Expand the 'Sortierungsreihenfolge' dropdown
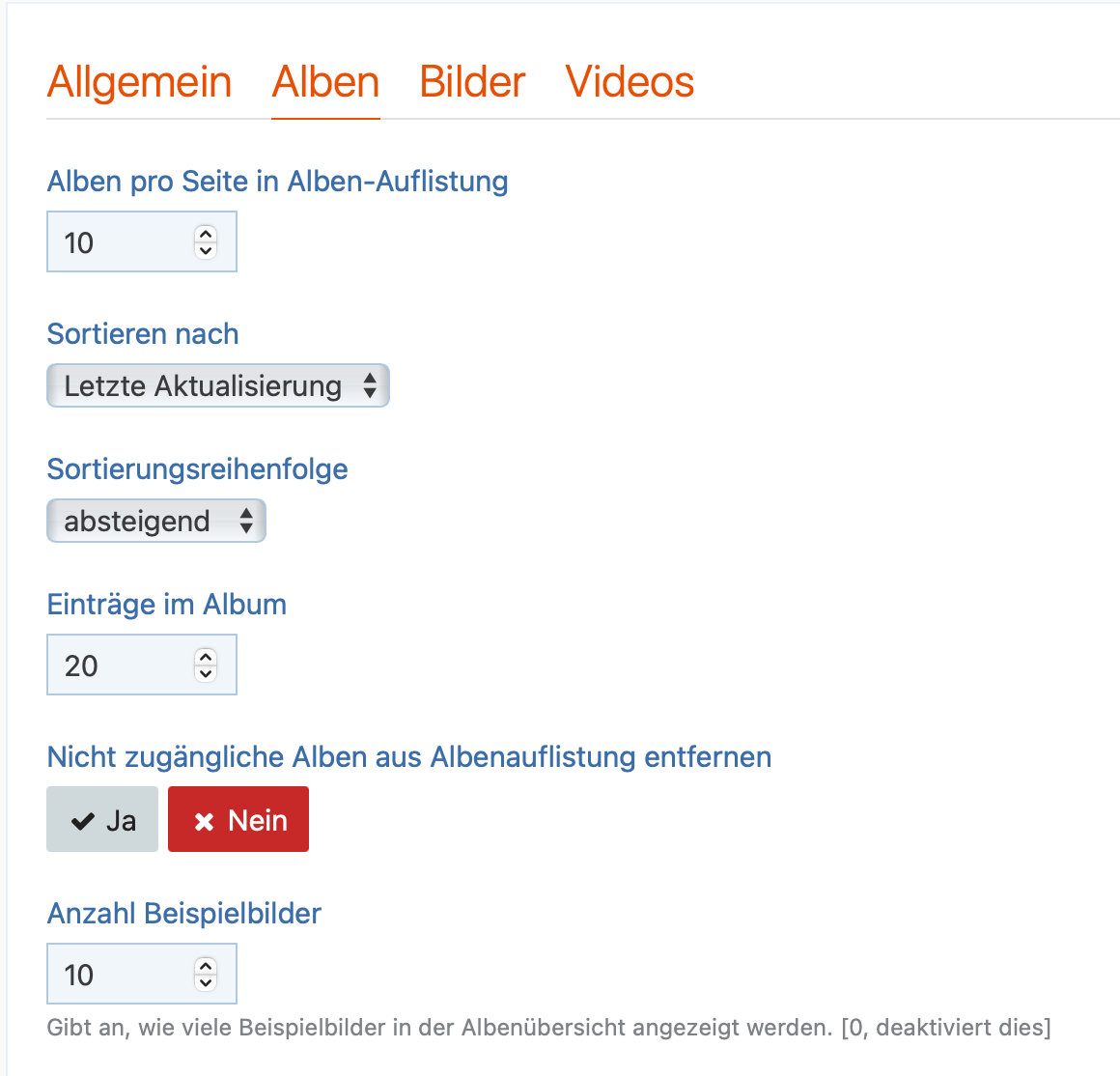 [x=156, y=522]
